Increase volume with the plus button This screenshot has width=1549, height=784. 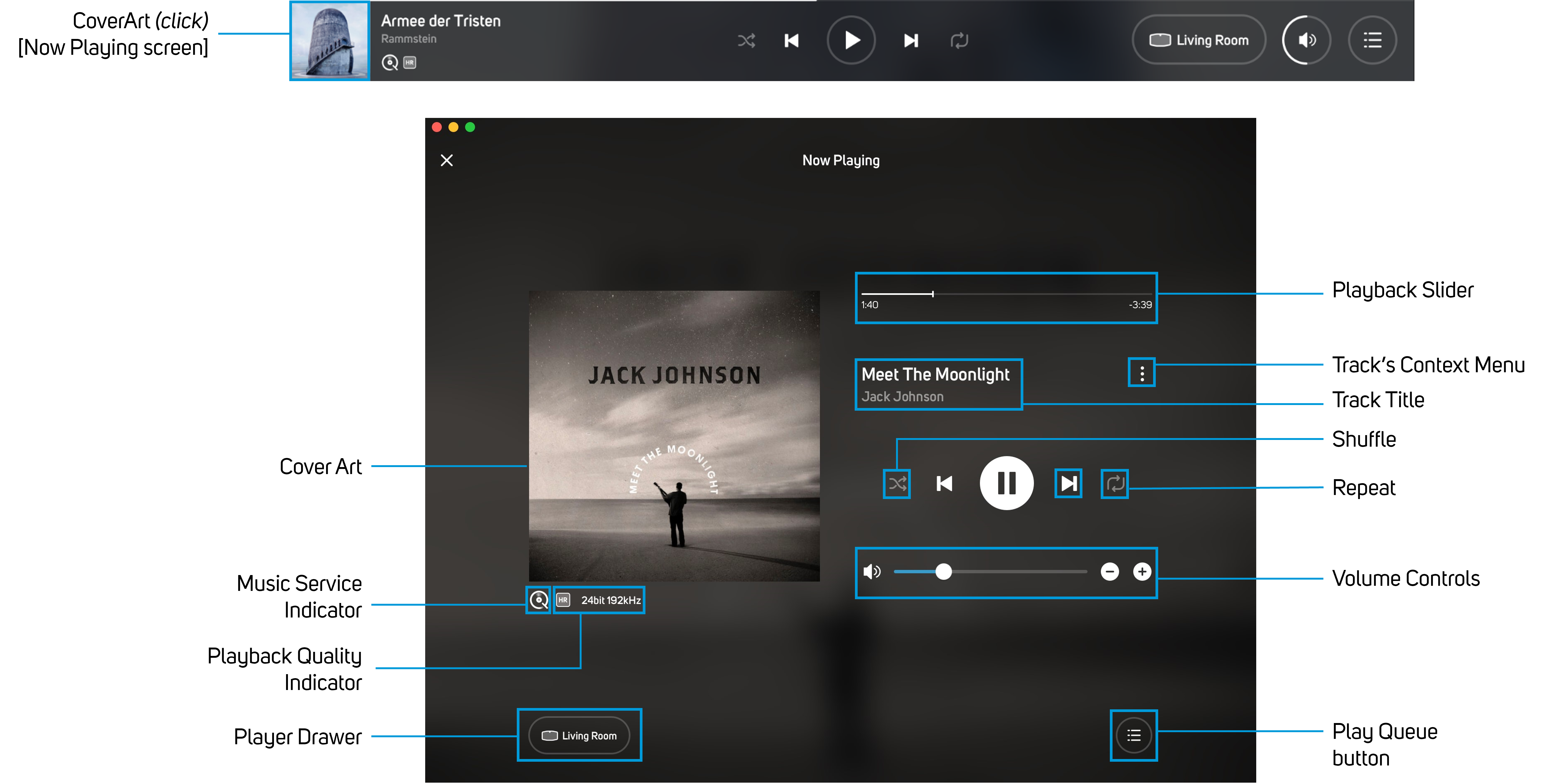(x=1142, y=572)
